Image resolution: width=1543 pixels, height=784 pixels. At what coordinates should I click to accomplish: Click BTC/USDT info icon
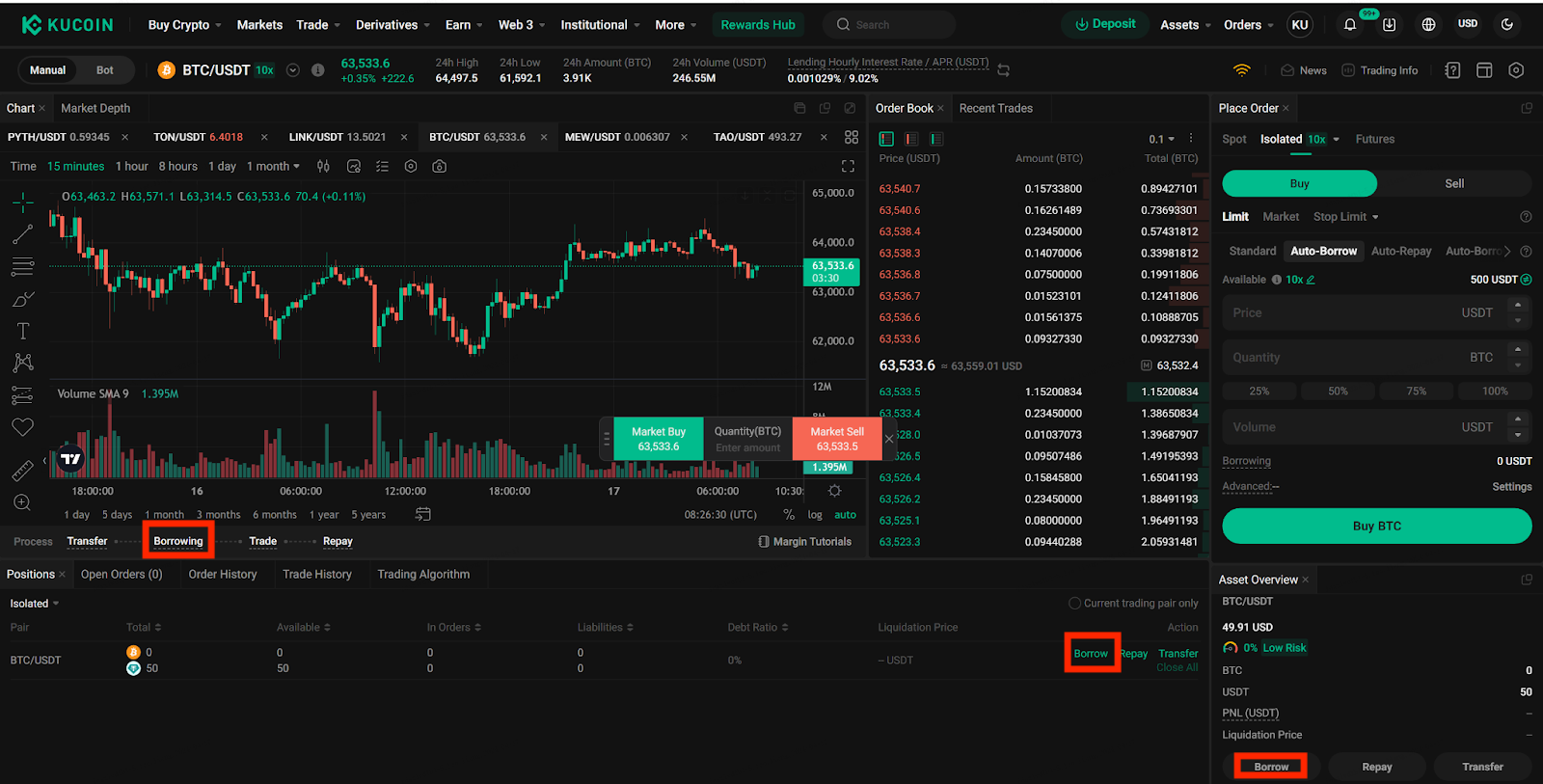pos(318,70)
